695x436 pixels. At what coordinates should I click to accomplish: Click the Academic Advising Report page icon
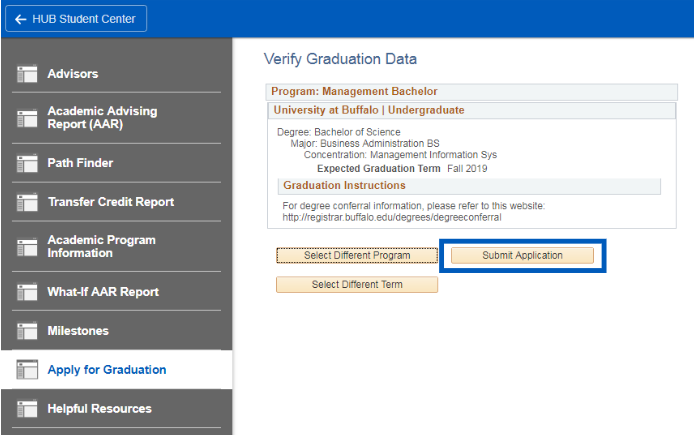point(27,118)
